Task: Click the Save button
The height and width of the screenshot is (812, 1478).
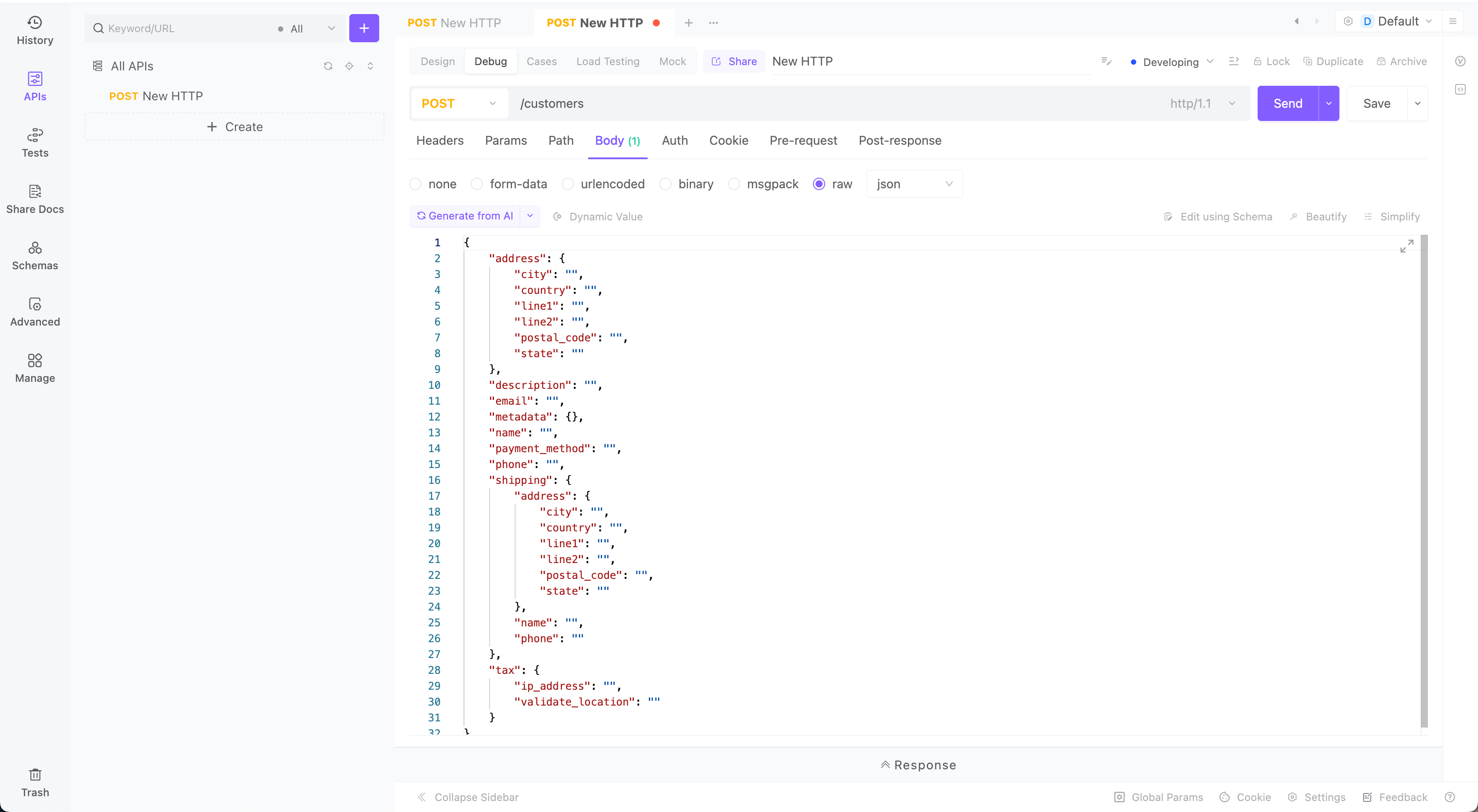Action: pyautogui.click(x=1376, y=103)
